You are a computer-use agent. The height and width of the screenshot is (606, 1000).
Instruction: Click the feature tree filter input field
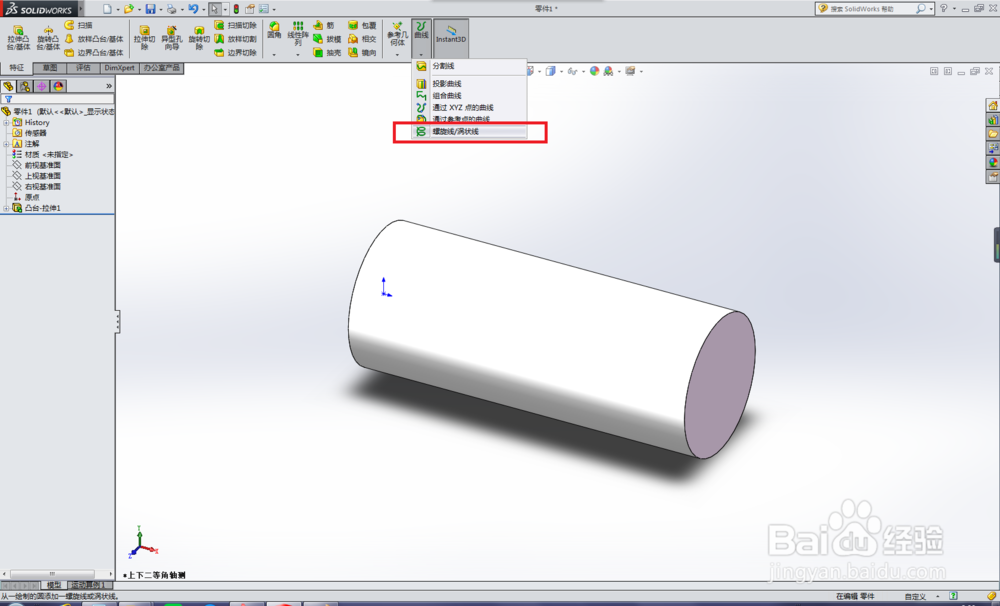[x=58, y=99]
